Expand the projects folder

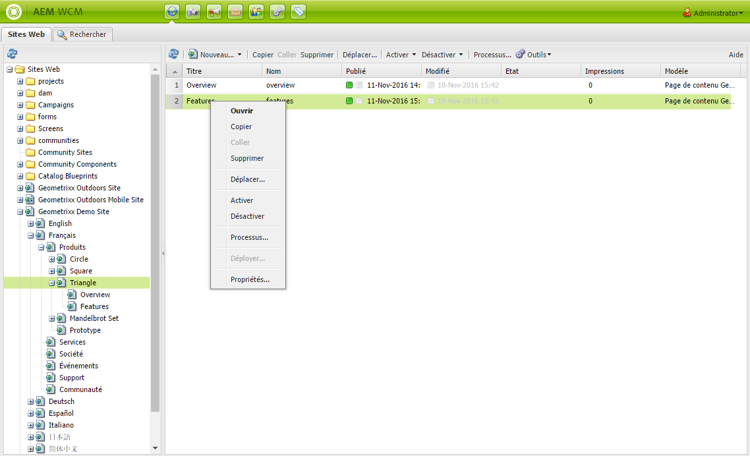coord(20,81)
